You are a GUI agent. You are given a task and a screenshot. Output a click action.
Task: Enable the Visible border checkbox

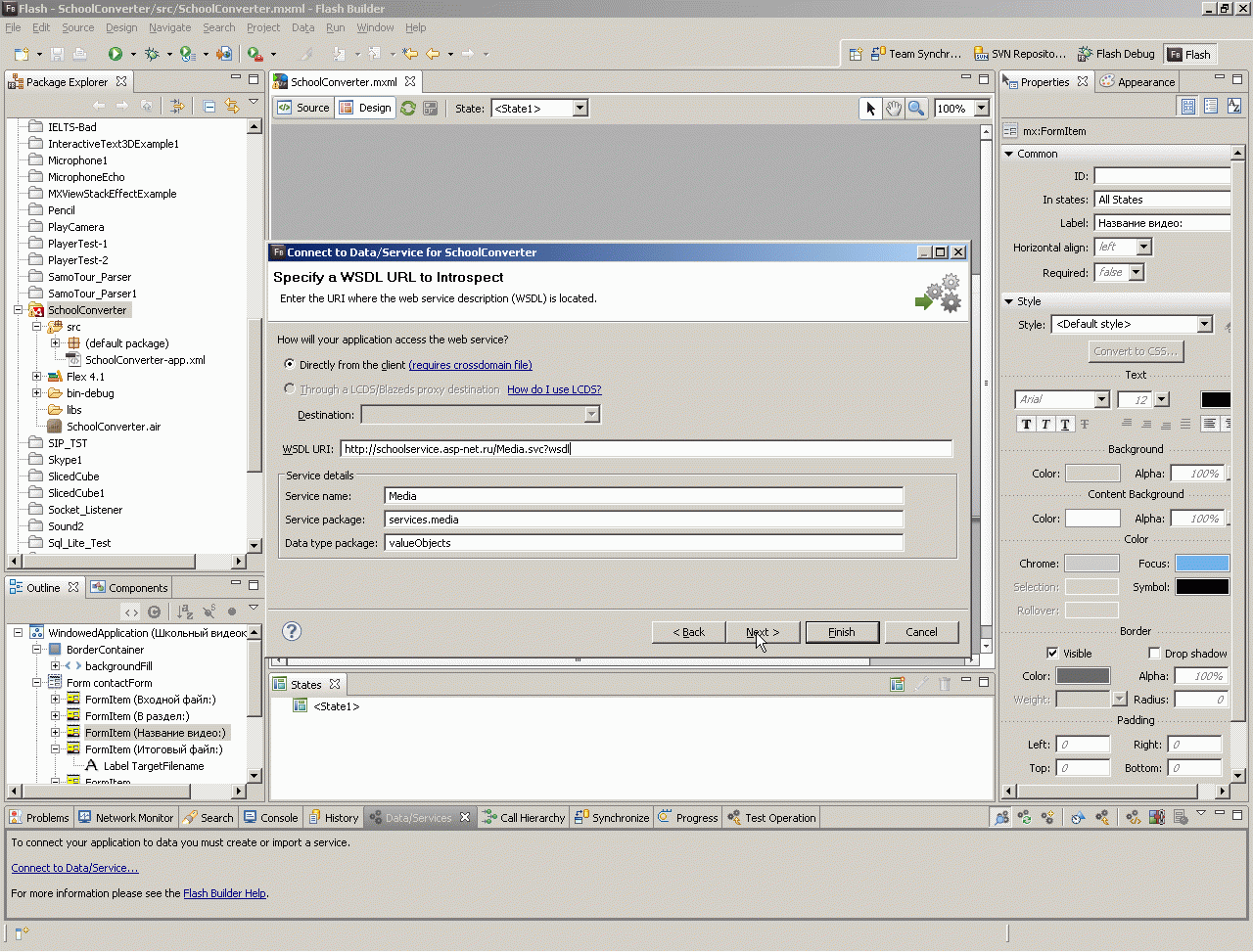click(1052, 654)
